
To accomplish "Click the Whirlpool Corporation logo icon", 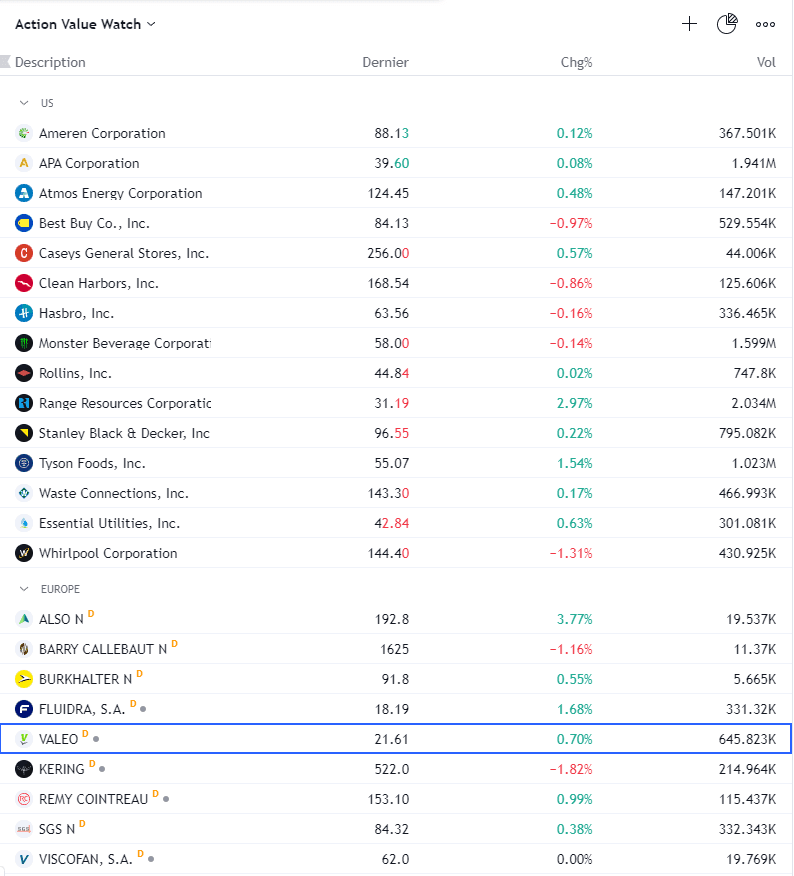I will (x=23, y=553).
